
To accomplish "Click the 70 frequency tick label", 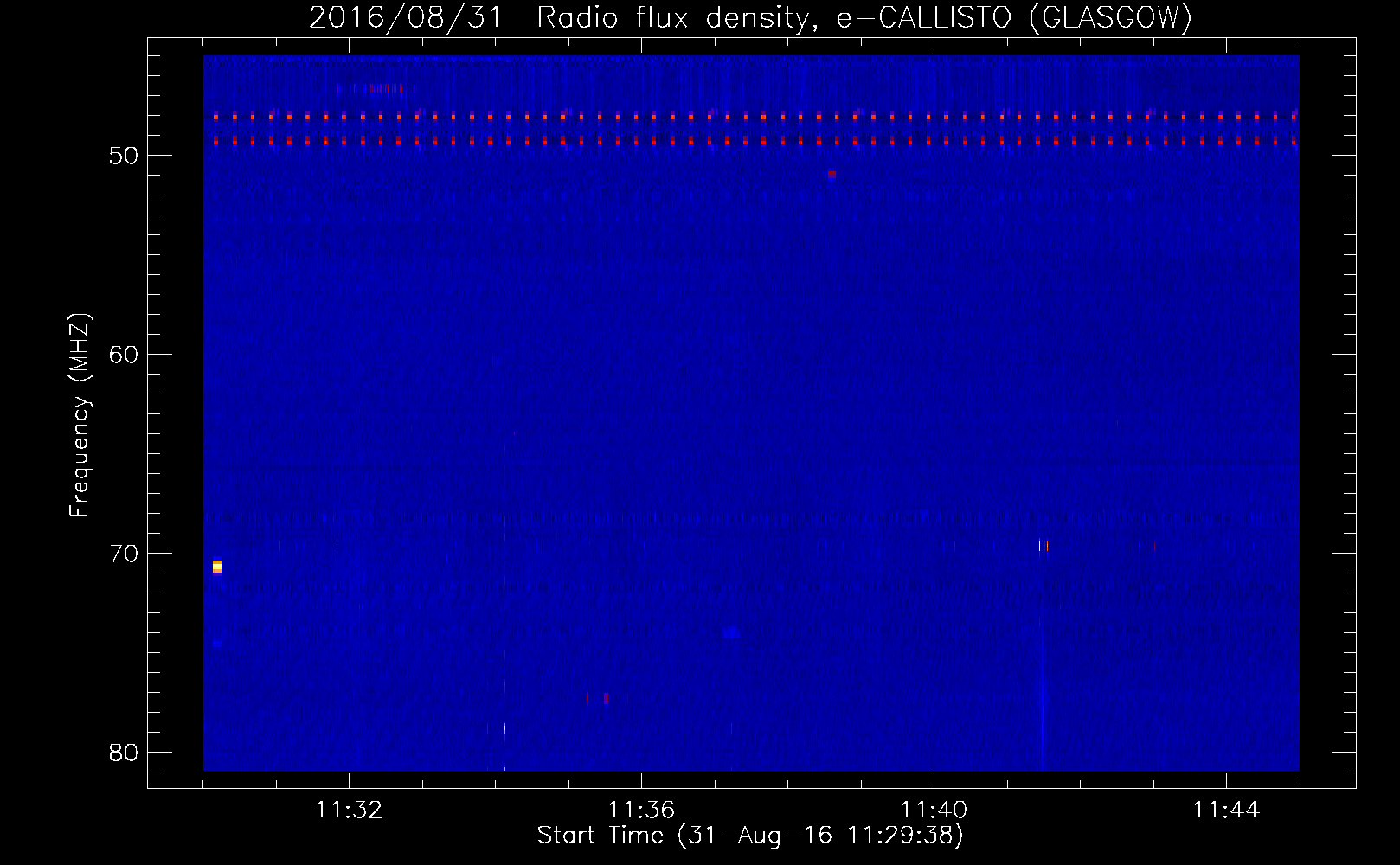I will [124, 554].
